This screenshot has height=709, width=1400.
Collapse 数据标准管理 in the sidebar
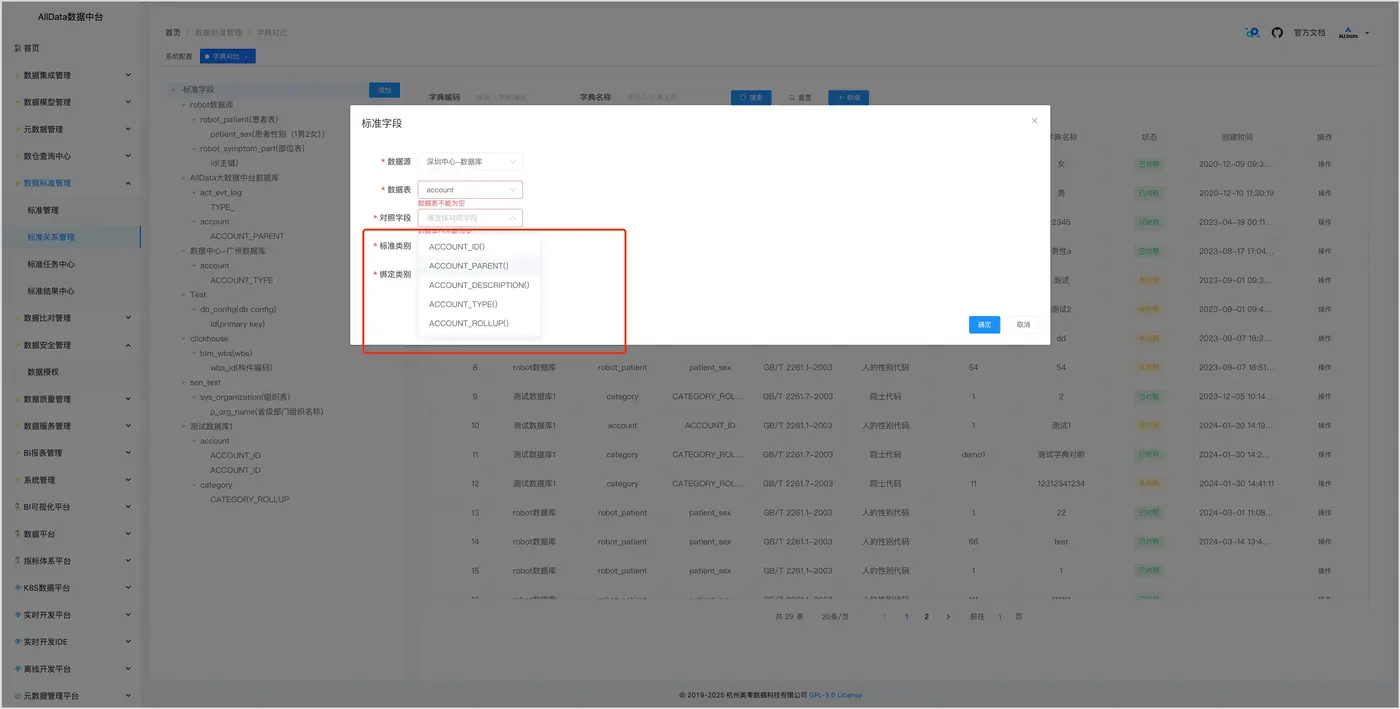click(x=71, y=183)
